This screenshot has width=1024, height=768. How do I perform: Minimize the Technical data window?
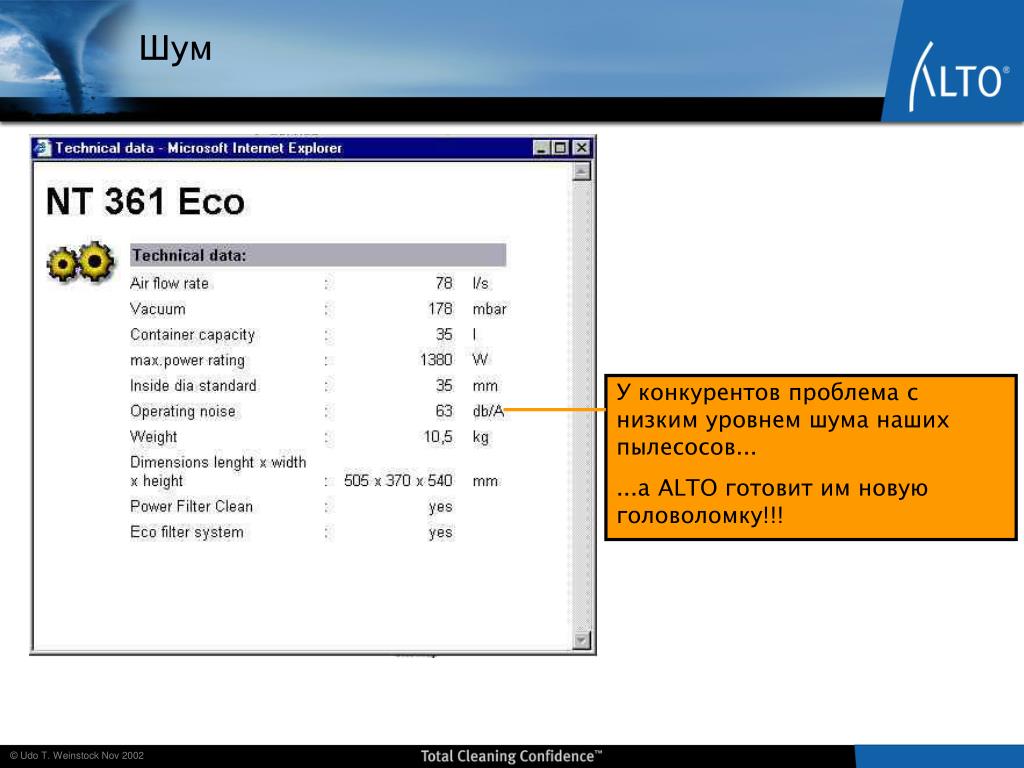tap(541, 148)
